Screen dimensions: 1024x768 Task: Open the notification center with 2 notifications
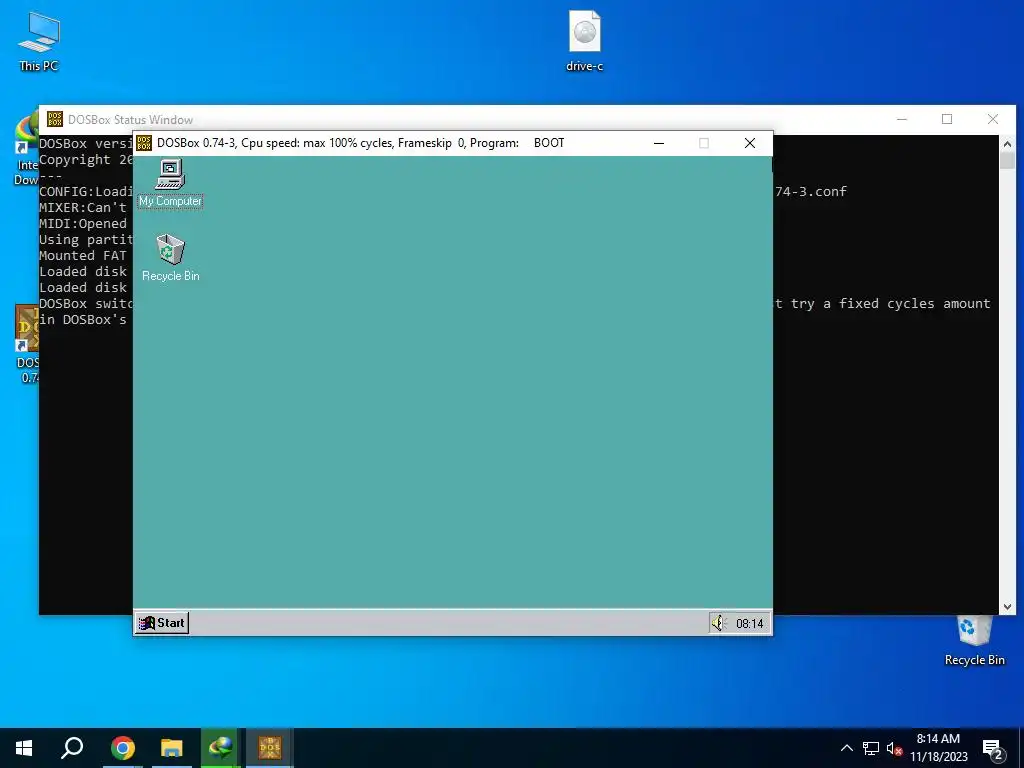coord(992,750)
